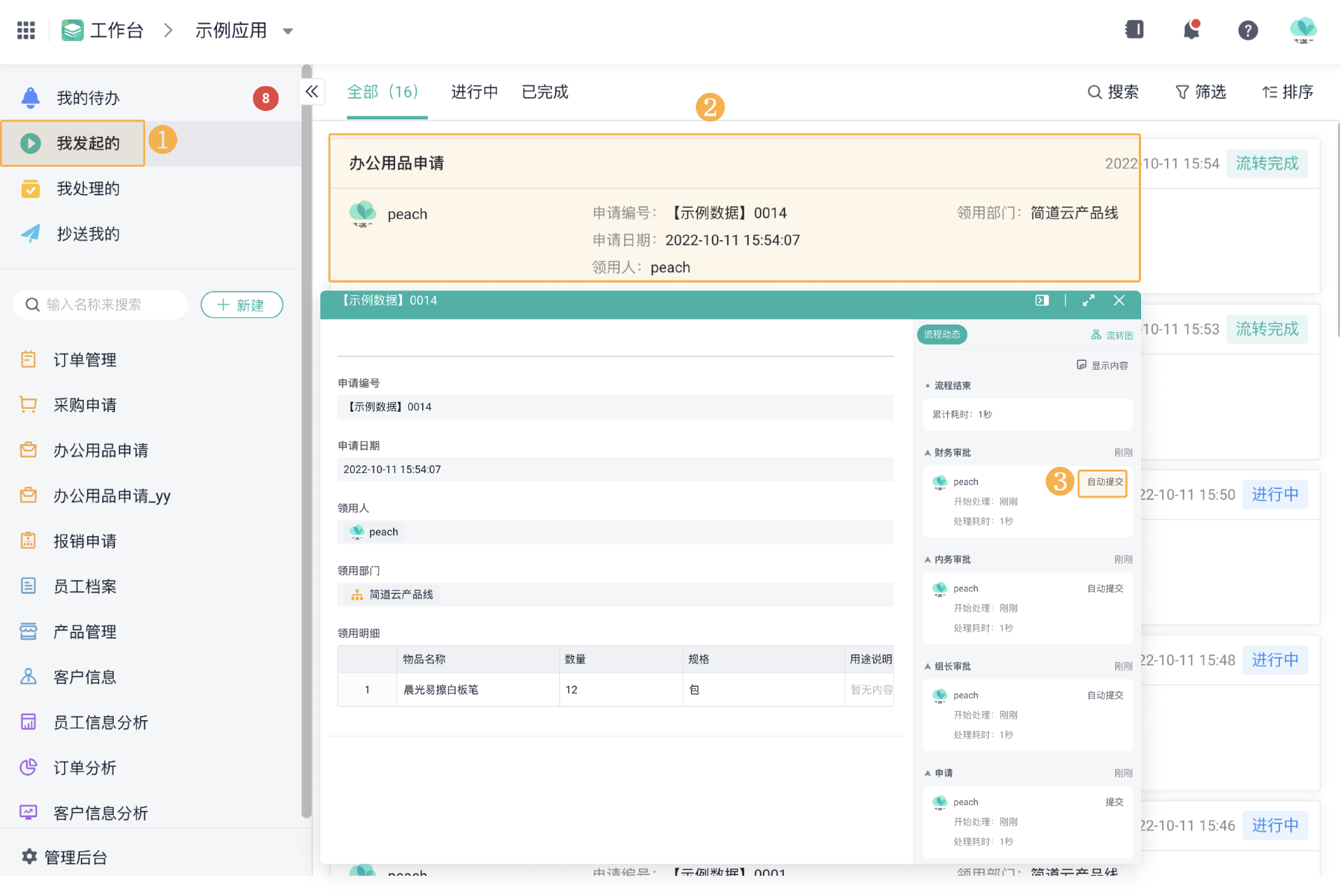Open the app grid launcher icon
Viewport: 1340px width, 896px height.
pyautogui.click(x=26, y=30)
